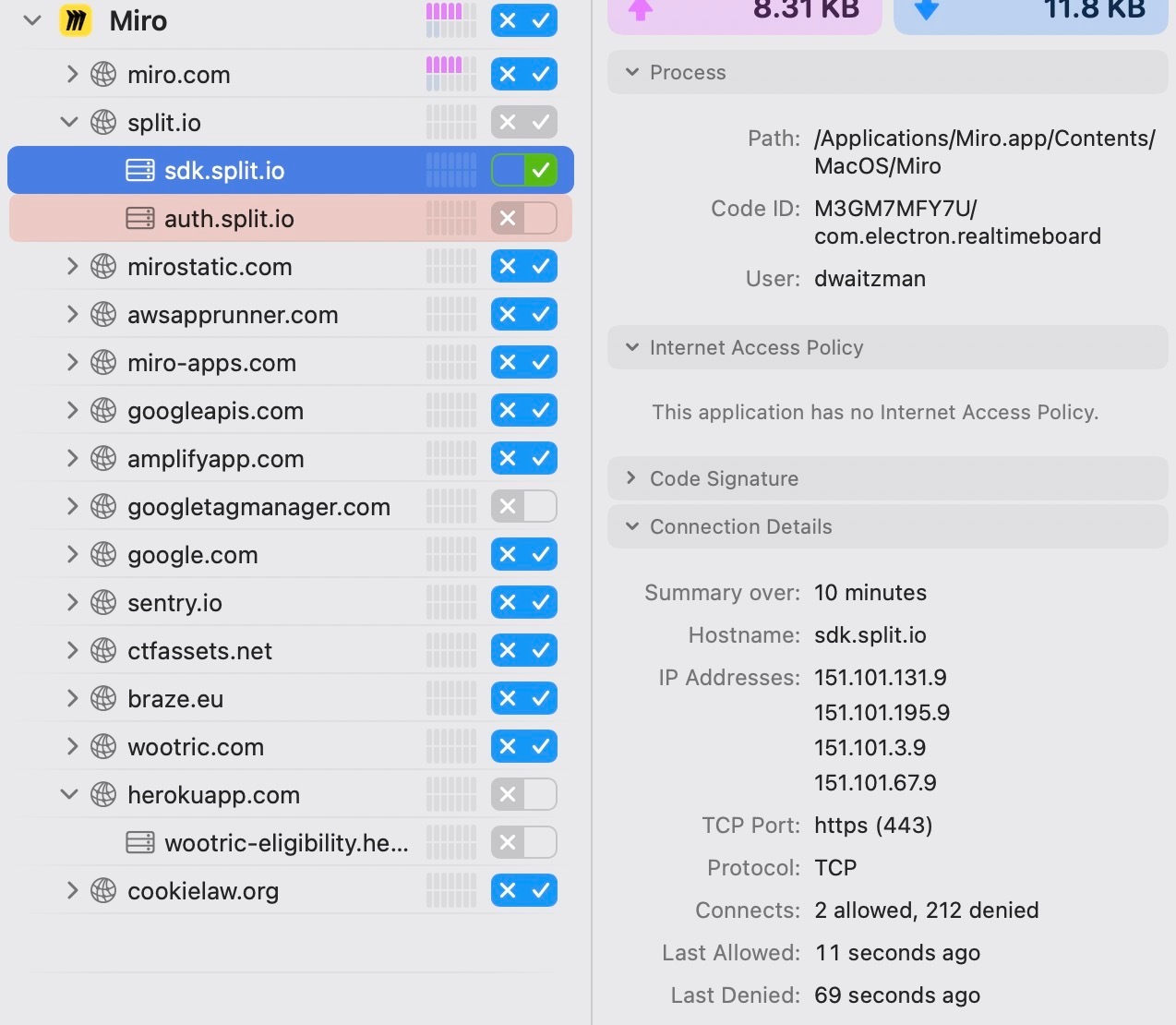Viewport: 1176px width, 1025px height.
Task: Click the Last Allowed value '11 seconds ago'
Action: coord(897,953)
